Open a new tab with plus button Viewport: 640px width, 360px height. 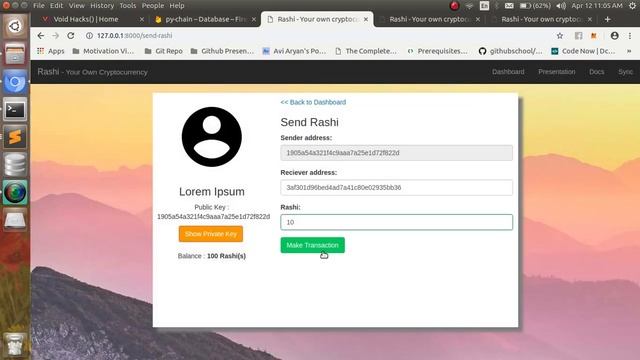(607, 19)
